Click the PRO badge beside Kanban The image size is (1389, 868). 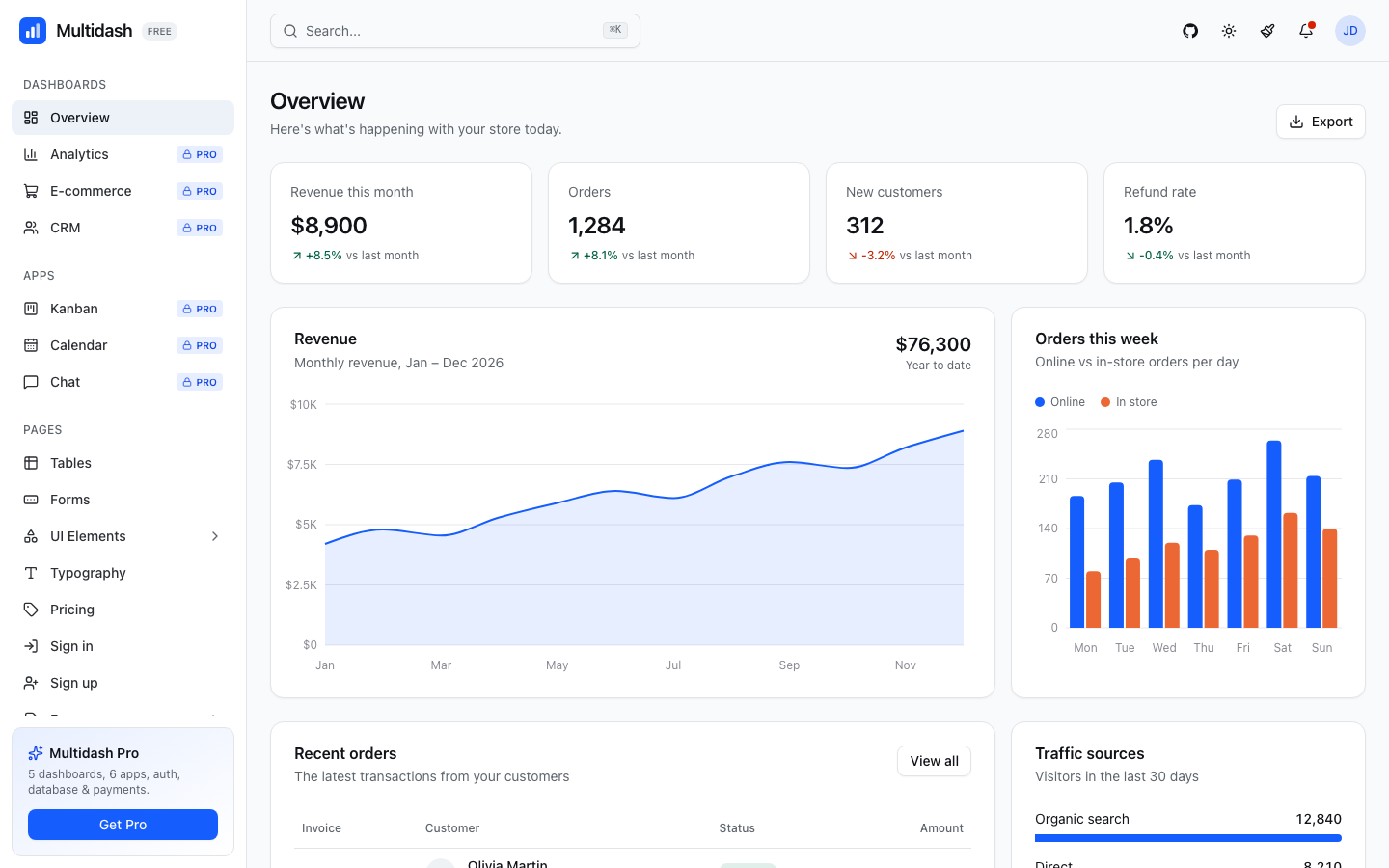pos(200,309)
